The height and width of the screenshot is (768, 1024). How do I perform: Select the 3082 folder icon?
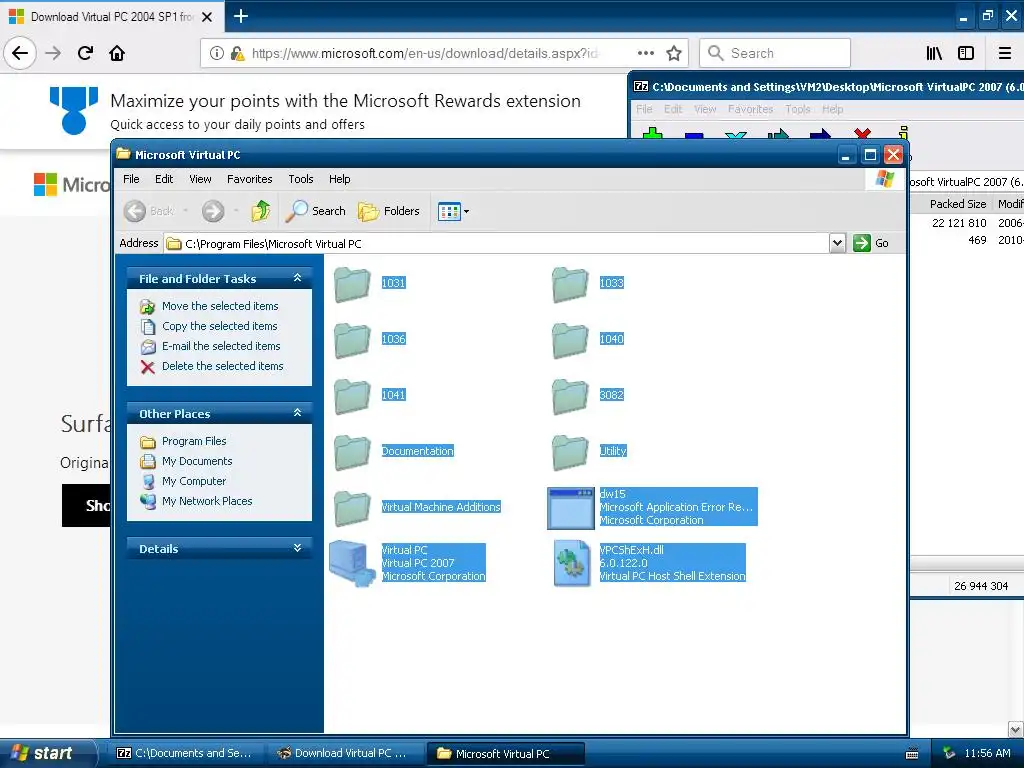571,396
